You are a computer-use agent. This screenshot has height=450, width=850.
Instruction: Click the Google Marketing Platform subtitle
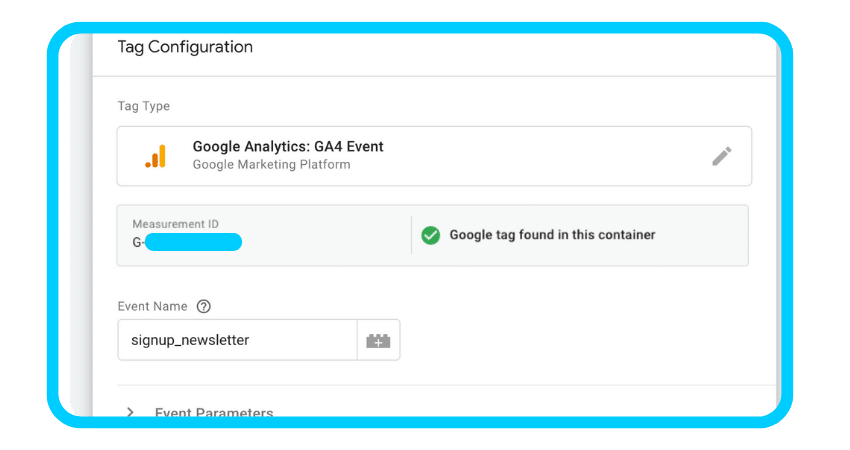pos(271,165)
